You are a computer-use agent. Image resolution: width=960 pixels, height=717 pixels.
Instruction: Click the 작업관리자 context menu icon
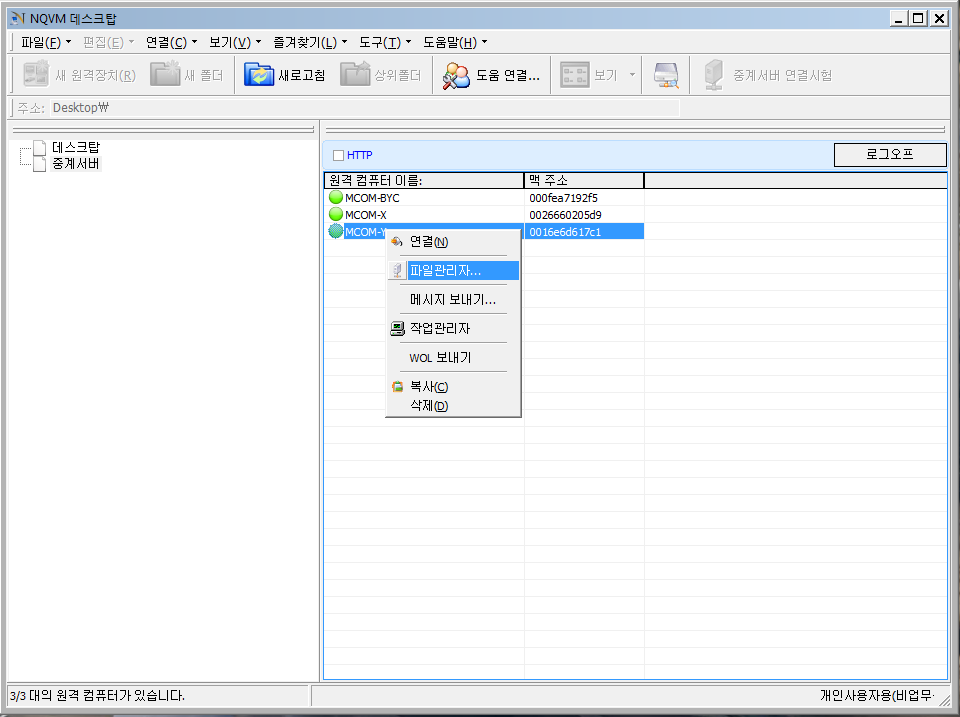(x=397, y=329)
